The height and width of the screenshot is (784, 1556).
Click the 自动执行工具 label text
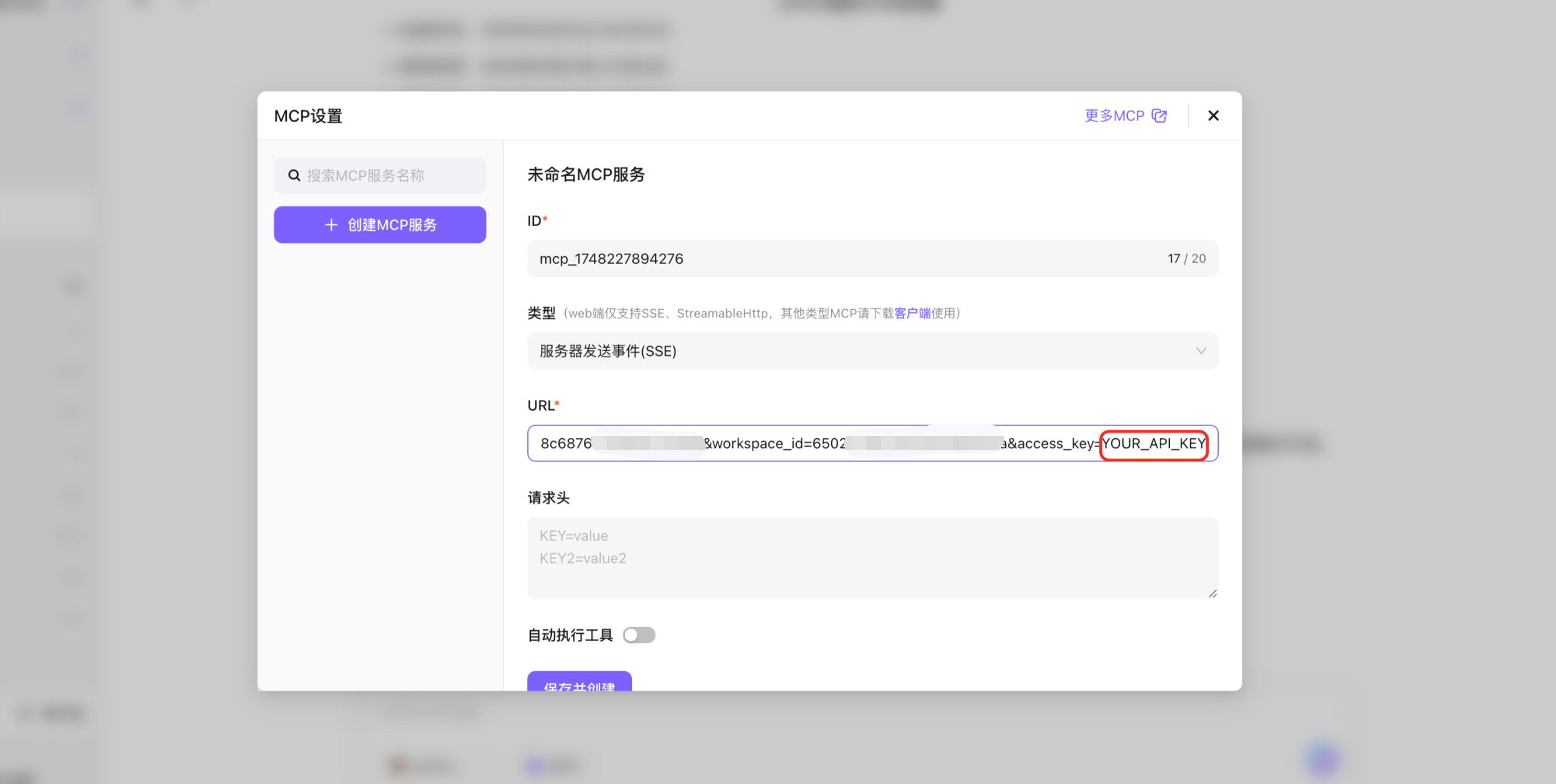click(570, 635)
